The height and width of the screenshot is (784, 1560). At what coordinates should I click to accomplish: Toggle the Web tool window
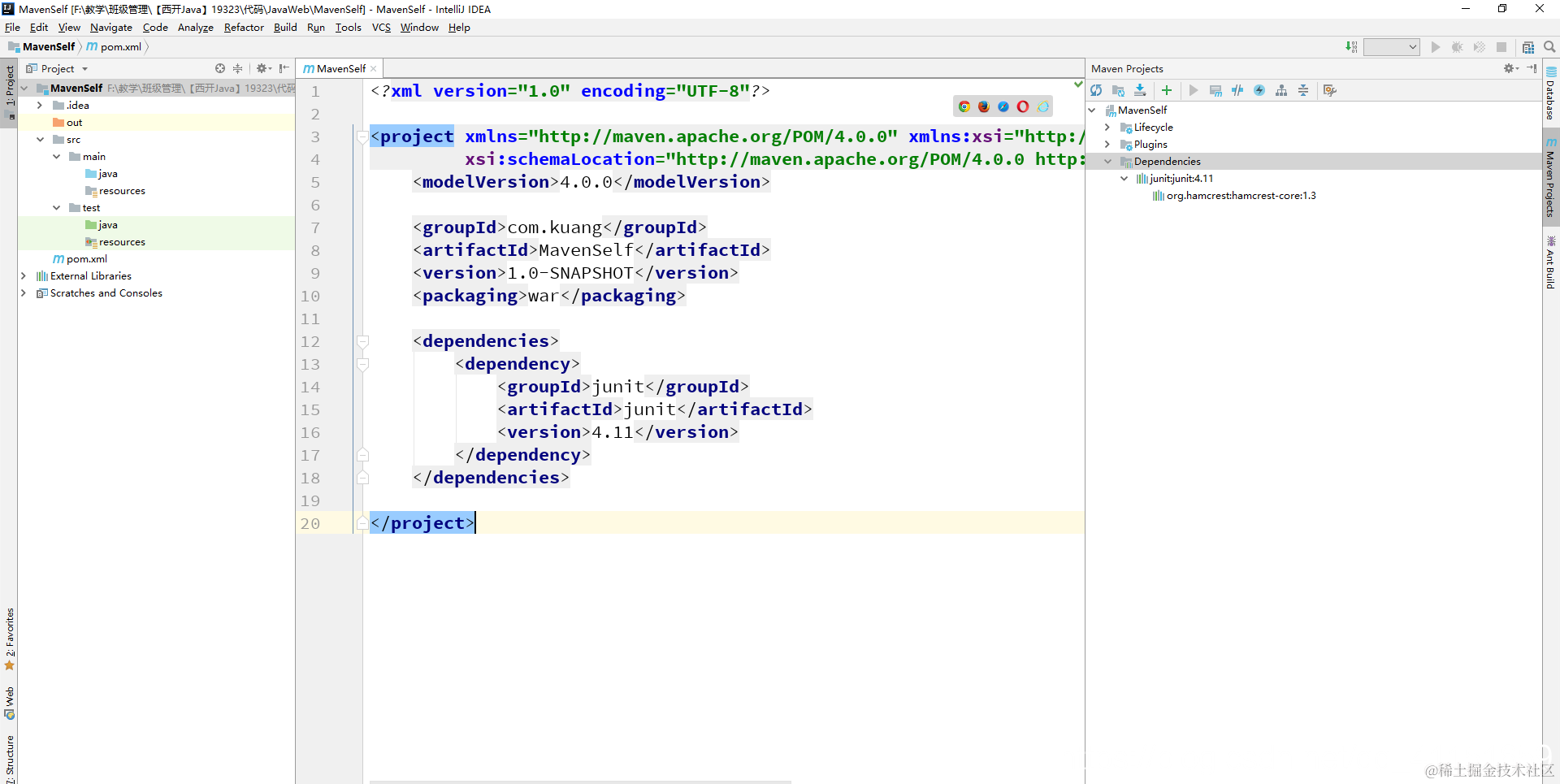(x=10, y=704)
